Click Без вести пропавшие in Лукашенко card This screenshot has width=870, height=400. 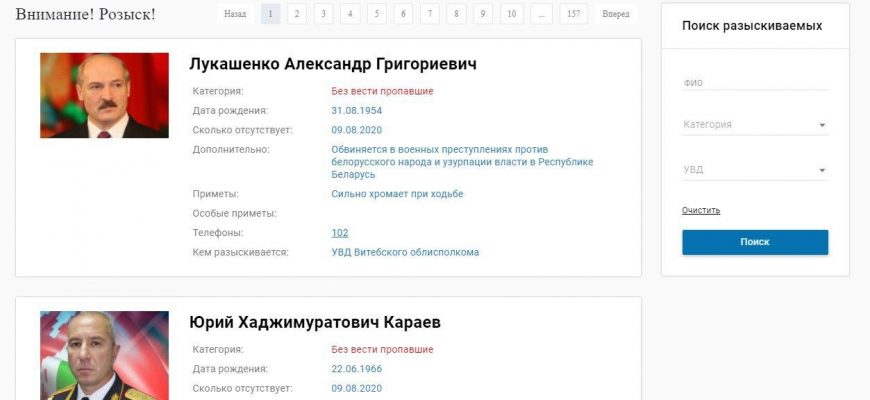pos(382,92)
